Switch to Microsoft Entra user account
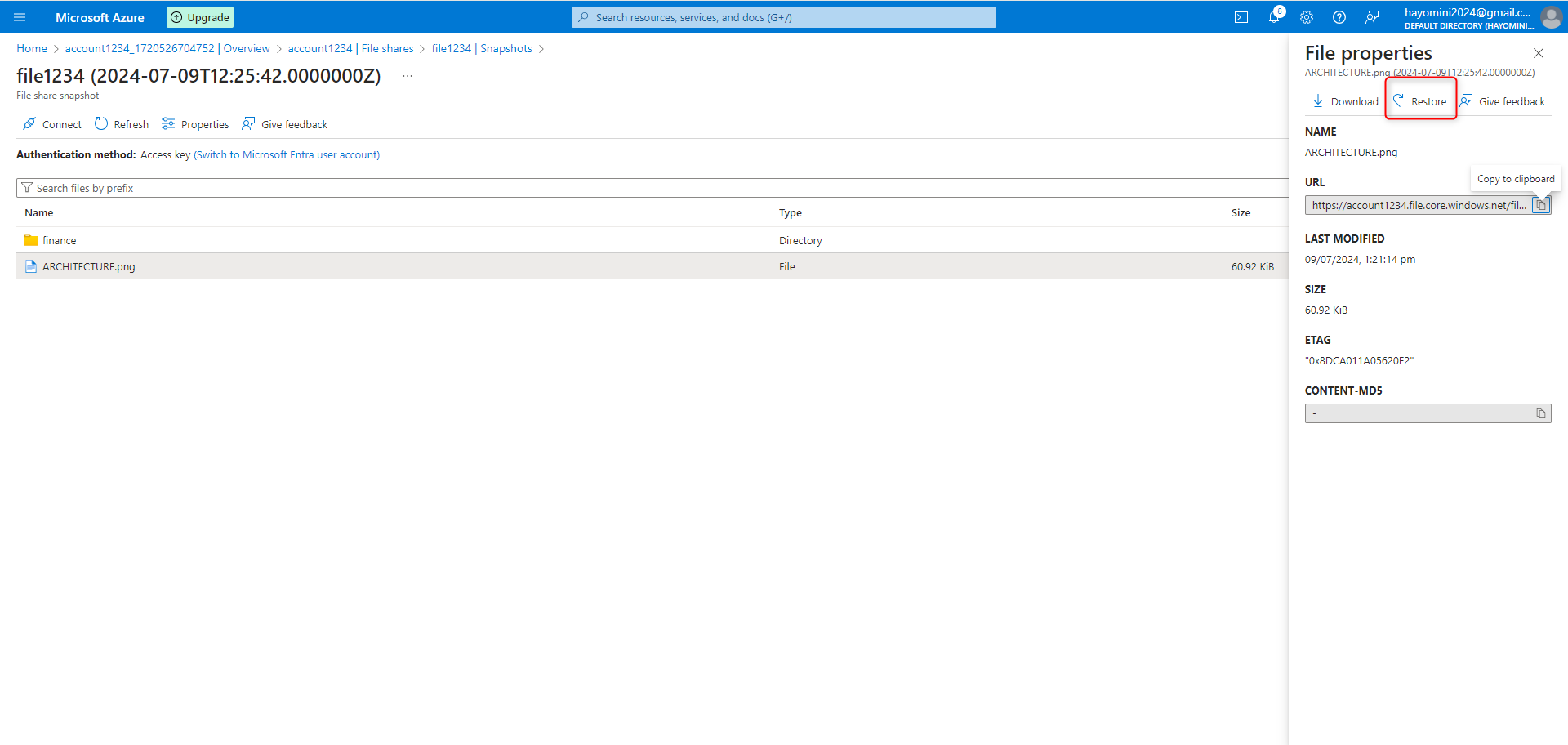The image size is (1568, 745). point(287,155)
